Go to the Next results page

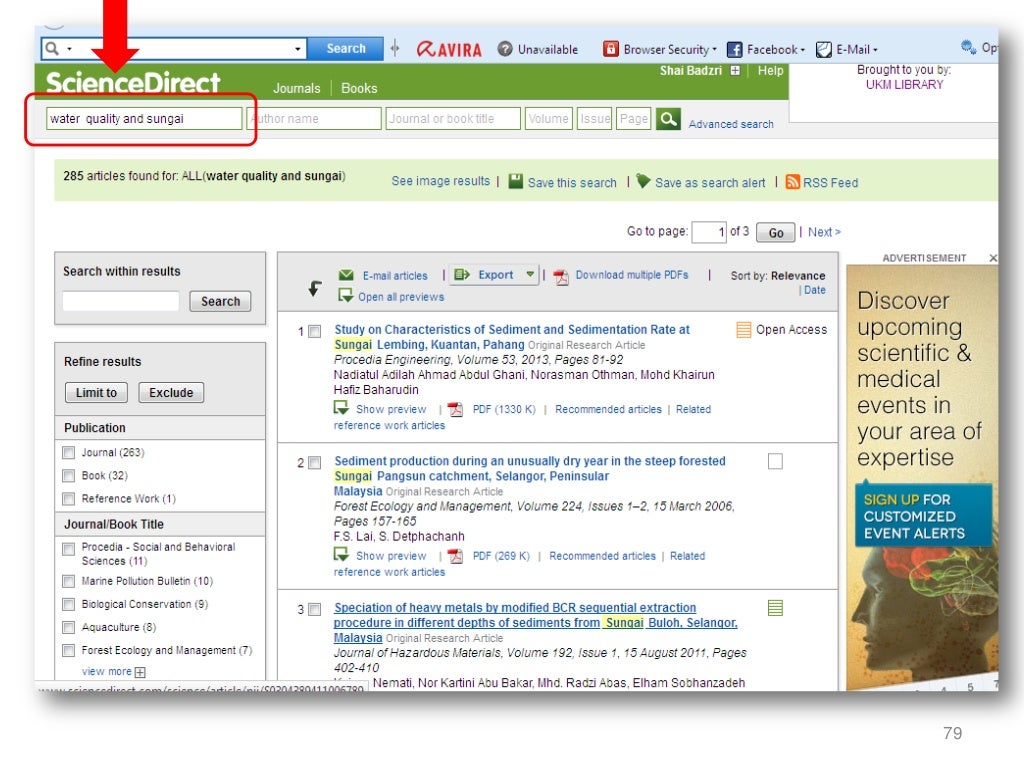click(824, 232)
